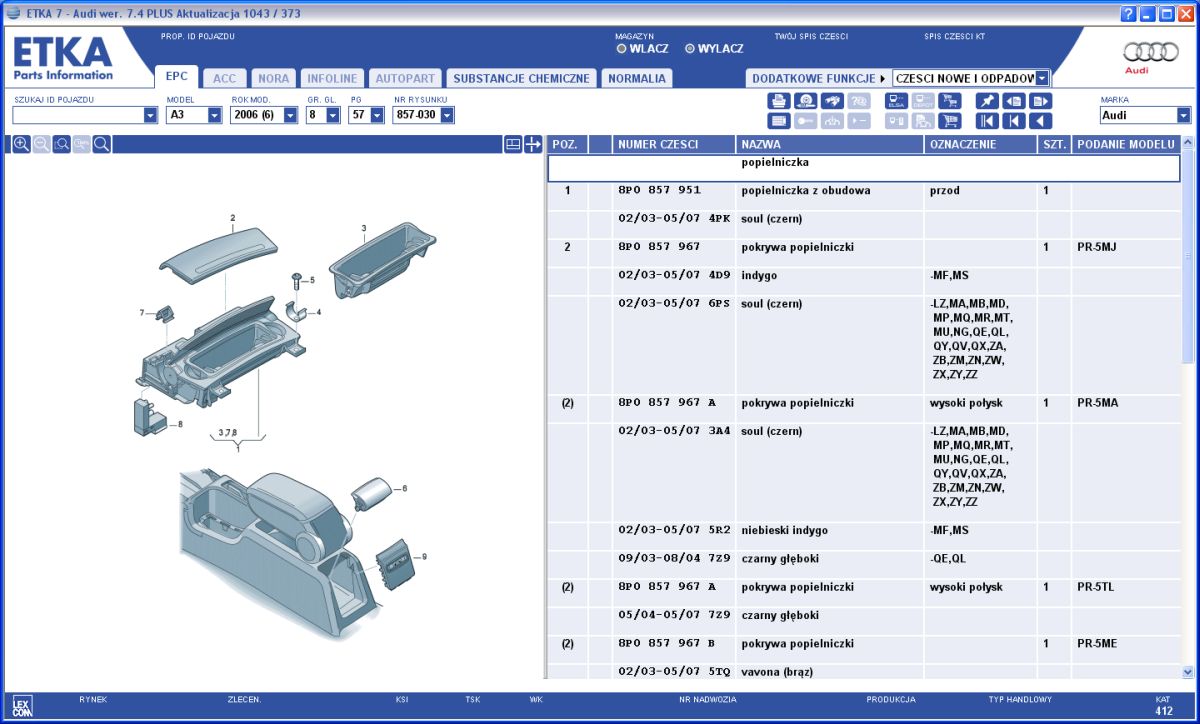The width and height of the screenshot is (1200, 724).
Task: Open the Model A3 dropdown
Action: point(215,115)
